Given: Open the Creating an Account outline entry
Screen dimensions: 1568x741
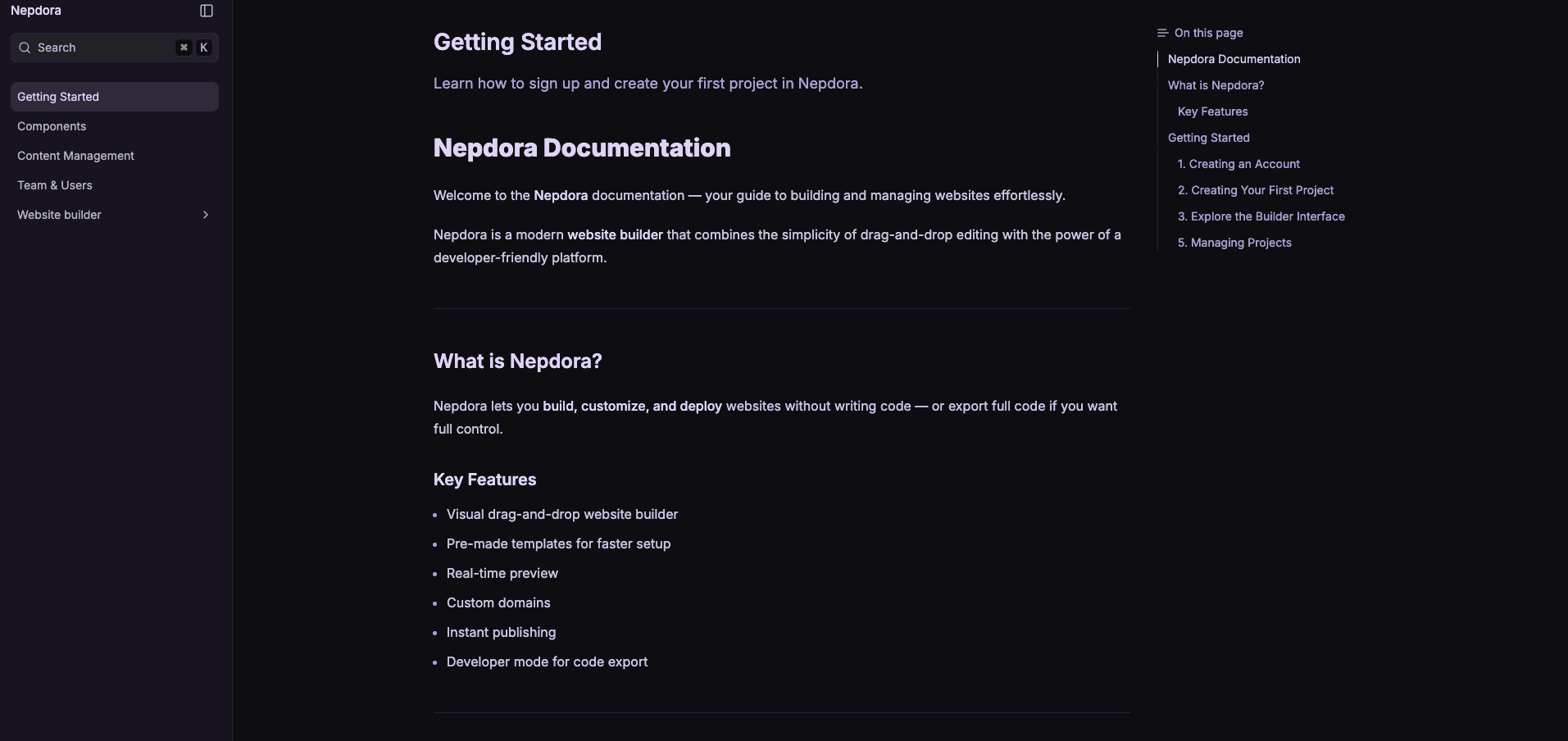Looking at the screenshot, I should click(1238, 164).
